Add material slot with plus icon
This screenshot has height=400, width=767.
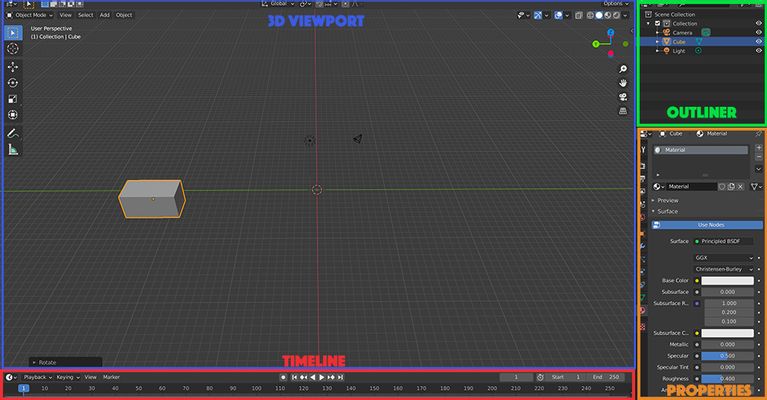[x=759, y=148]
